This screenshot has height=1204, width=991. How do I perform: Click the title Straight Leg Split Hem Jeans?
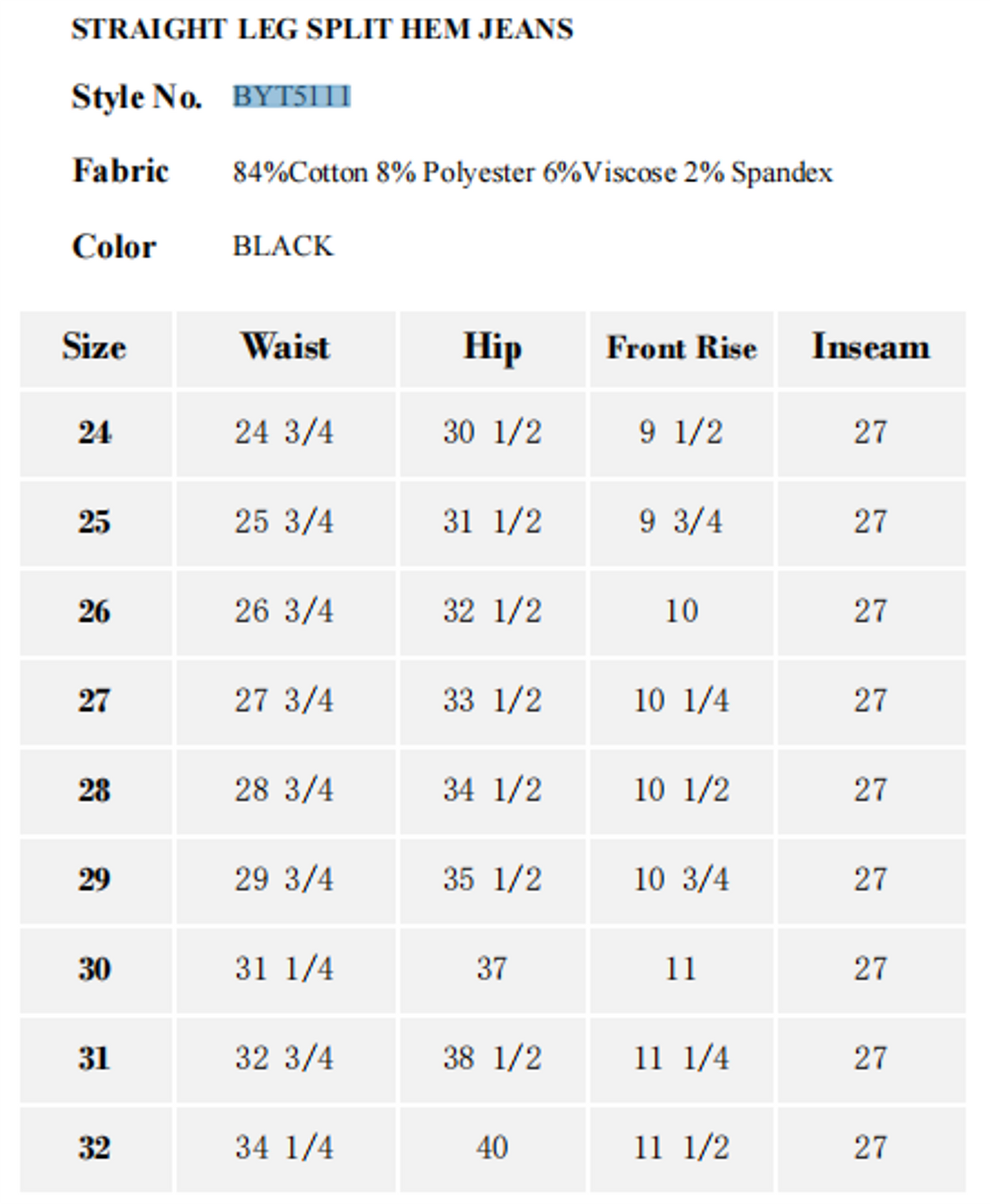pos(322,29)
